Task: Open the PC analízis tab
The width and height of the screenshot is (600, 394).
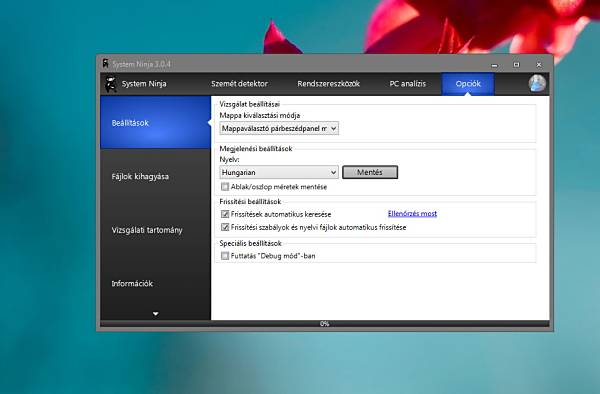Action: (x=408, y=84)
